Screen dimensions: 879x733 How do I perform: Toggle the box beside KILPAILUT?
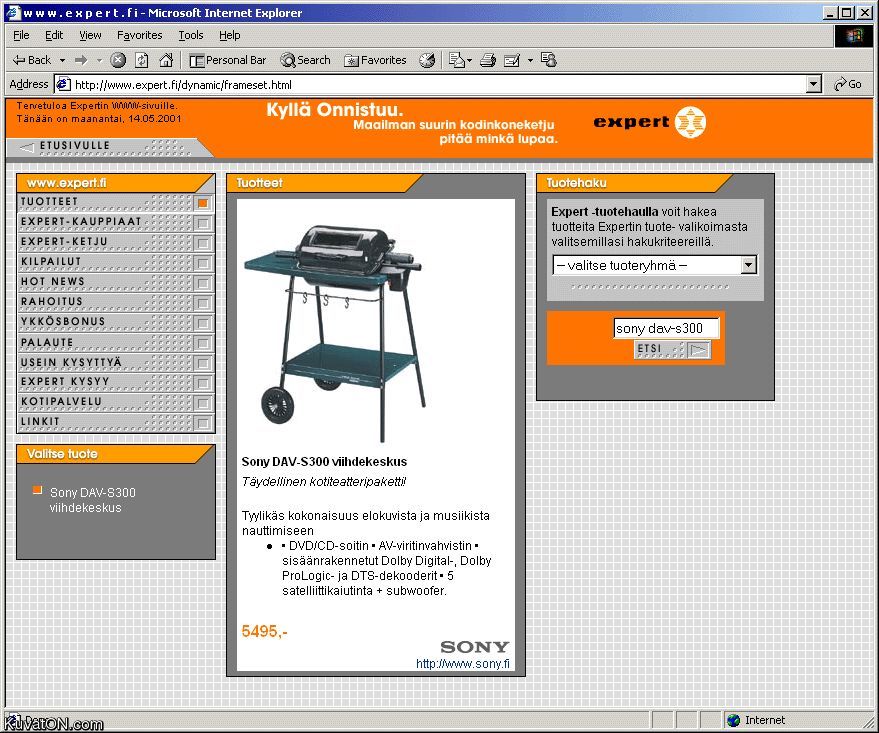pos(203,262)
